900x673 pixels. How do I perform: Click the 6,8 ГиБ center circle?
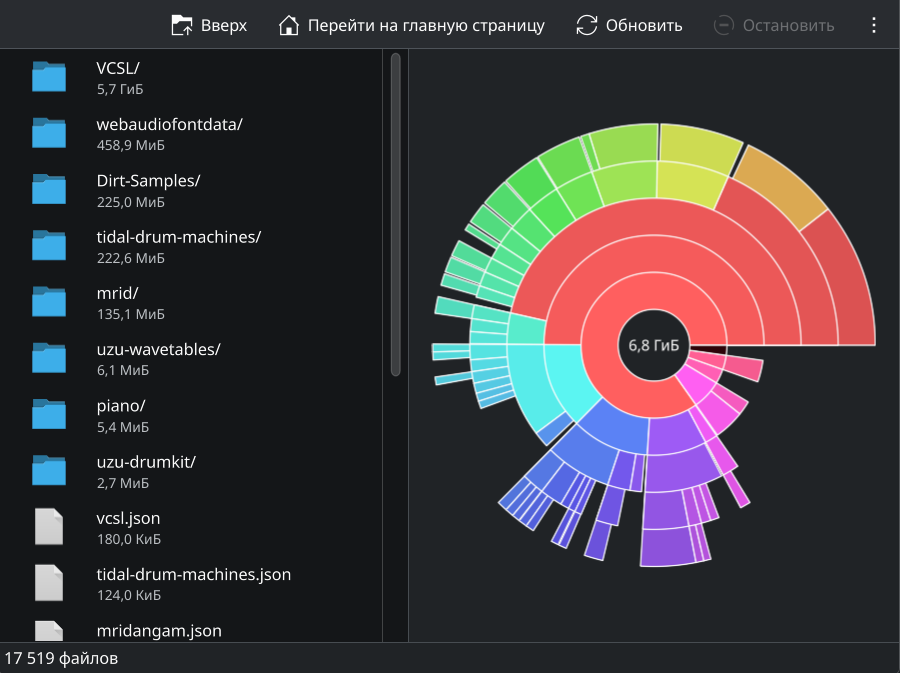(x=654, y=345)
